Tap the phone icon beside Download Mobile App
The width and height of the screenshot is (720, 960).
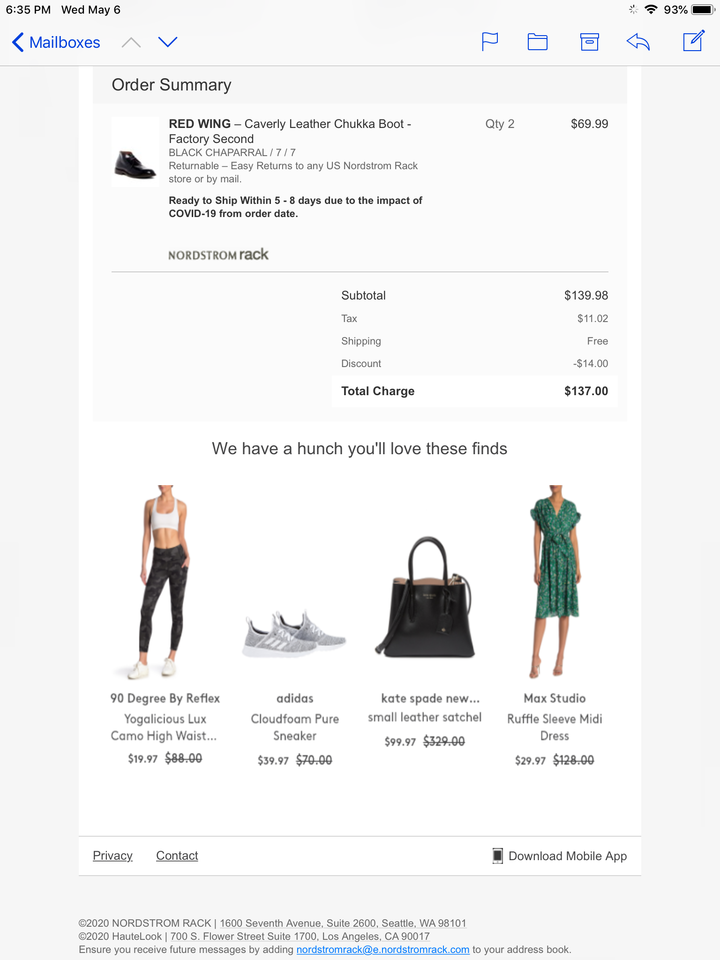point(498,856)
